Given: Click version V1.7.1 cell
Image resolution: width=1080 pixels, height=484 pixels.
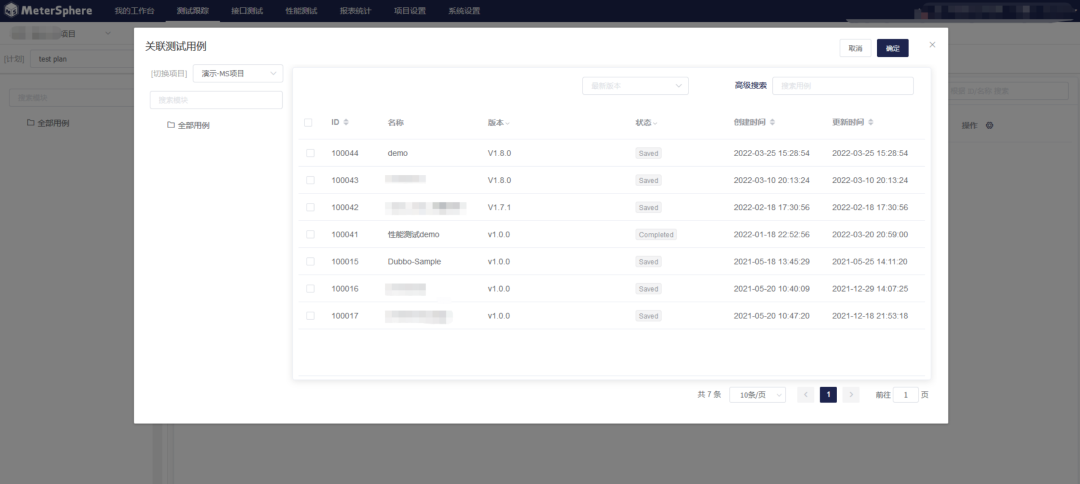Looking at the screenshot, I should 499,207.
